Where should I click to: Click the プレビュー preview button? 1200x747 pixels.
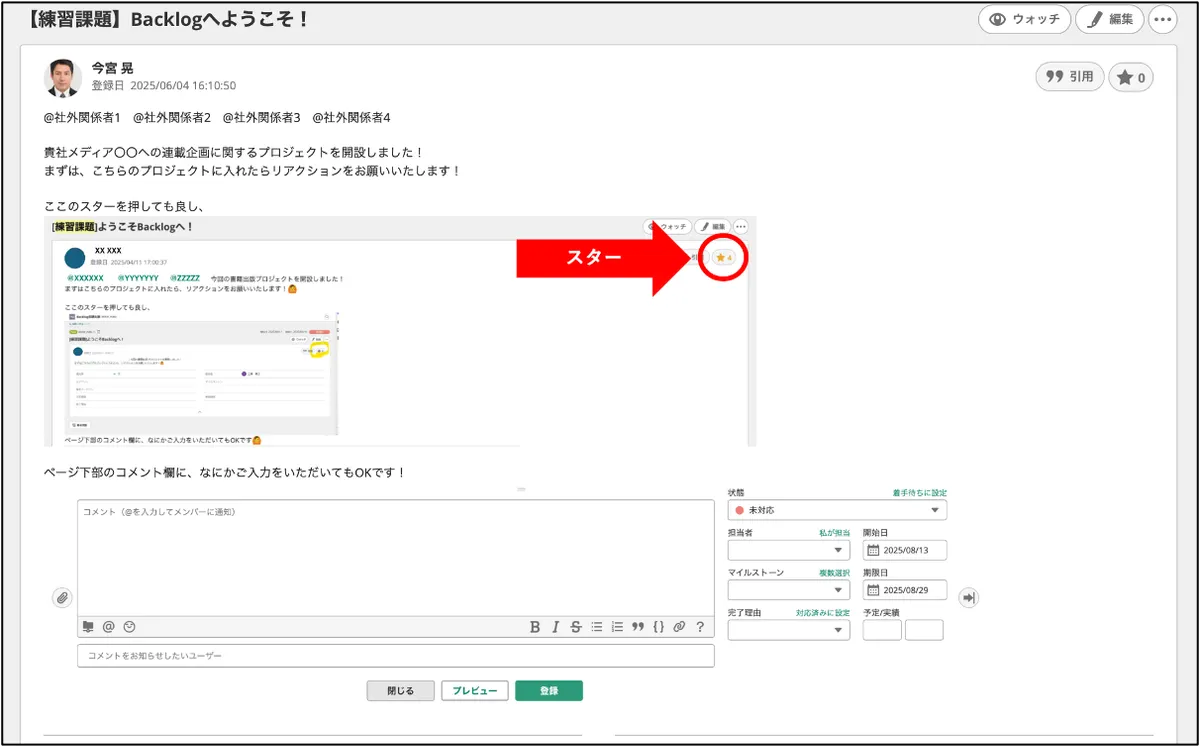point(475,691)
